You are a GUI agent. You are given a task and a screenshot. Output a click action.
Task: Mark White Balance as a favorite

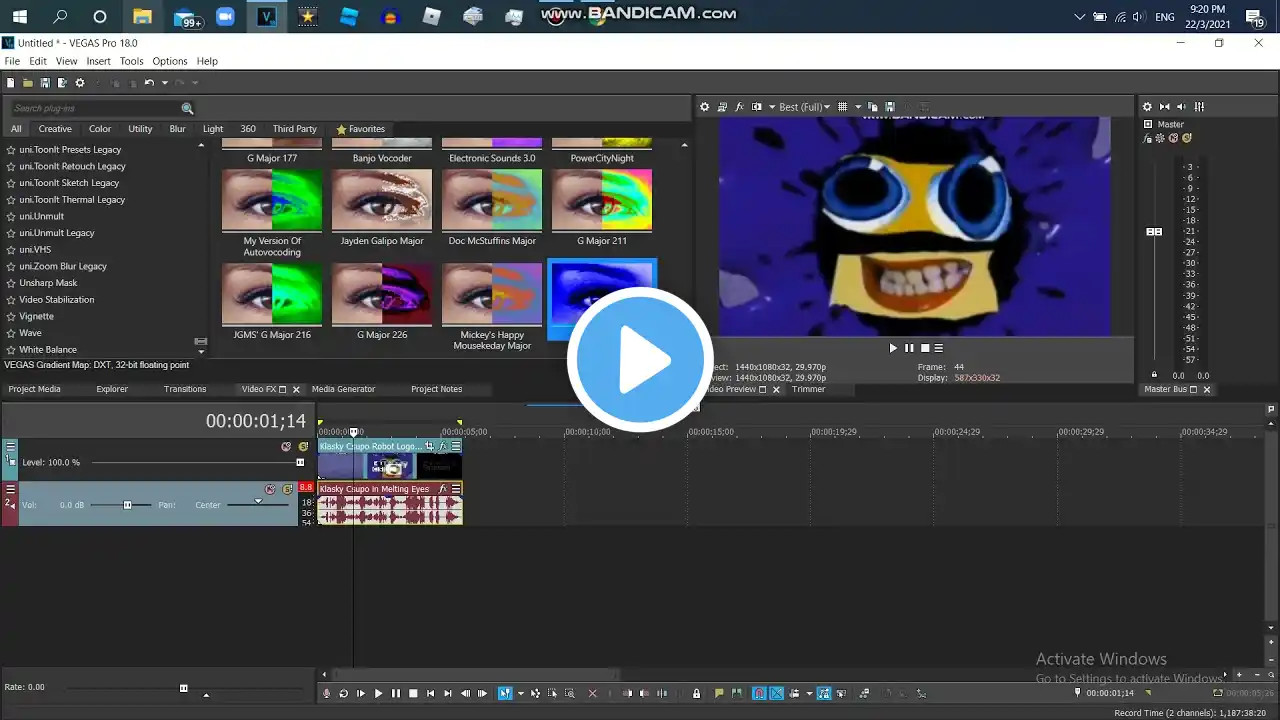pos(11,350)
